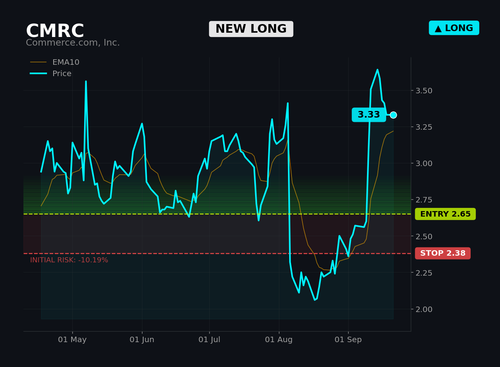This screenshot has width=500, height=367.
Task: Click the 3.33 current price label
Action: click(369, 115)
